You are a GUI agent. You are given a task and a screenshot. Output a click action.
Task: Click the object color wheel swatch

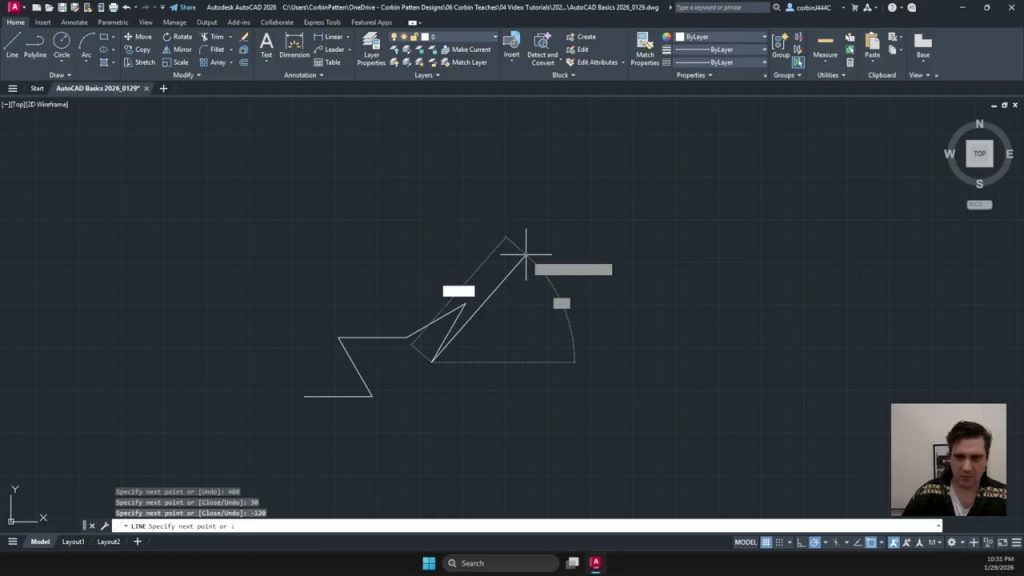click(x=667, y=37)
